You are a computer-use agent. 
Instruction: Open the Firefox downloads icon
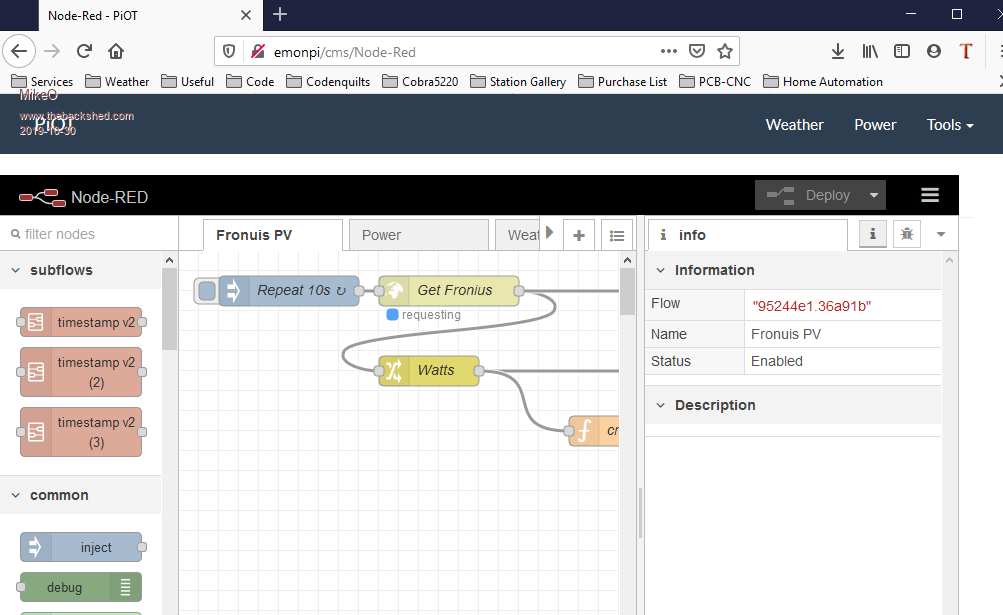[x=837, y=51]
